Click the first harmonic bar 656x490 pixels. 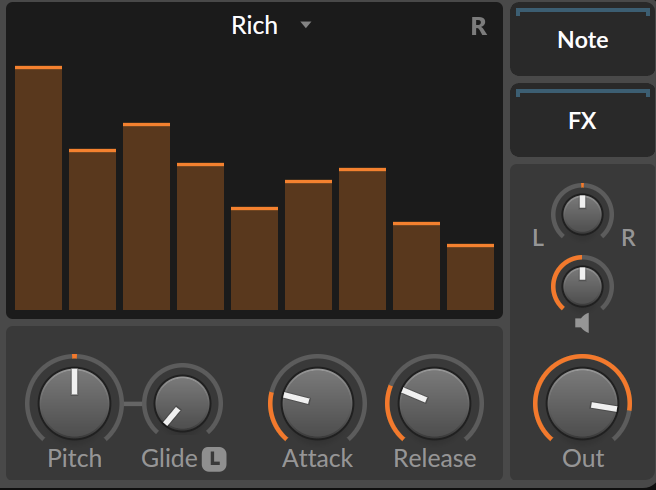tap(38, 188)
